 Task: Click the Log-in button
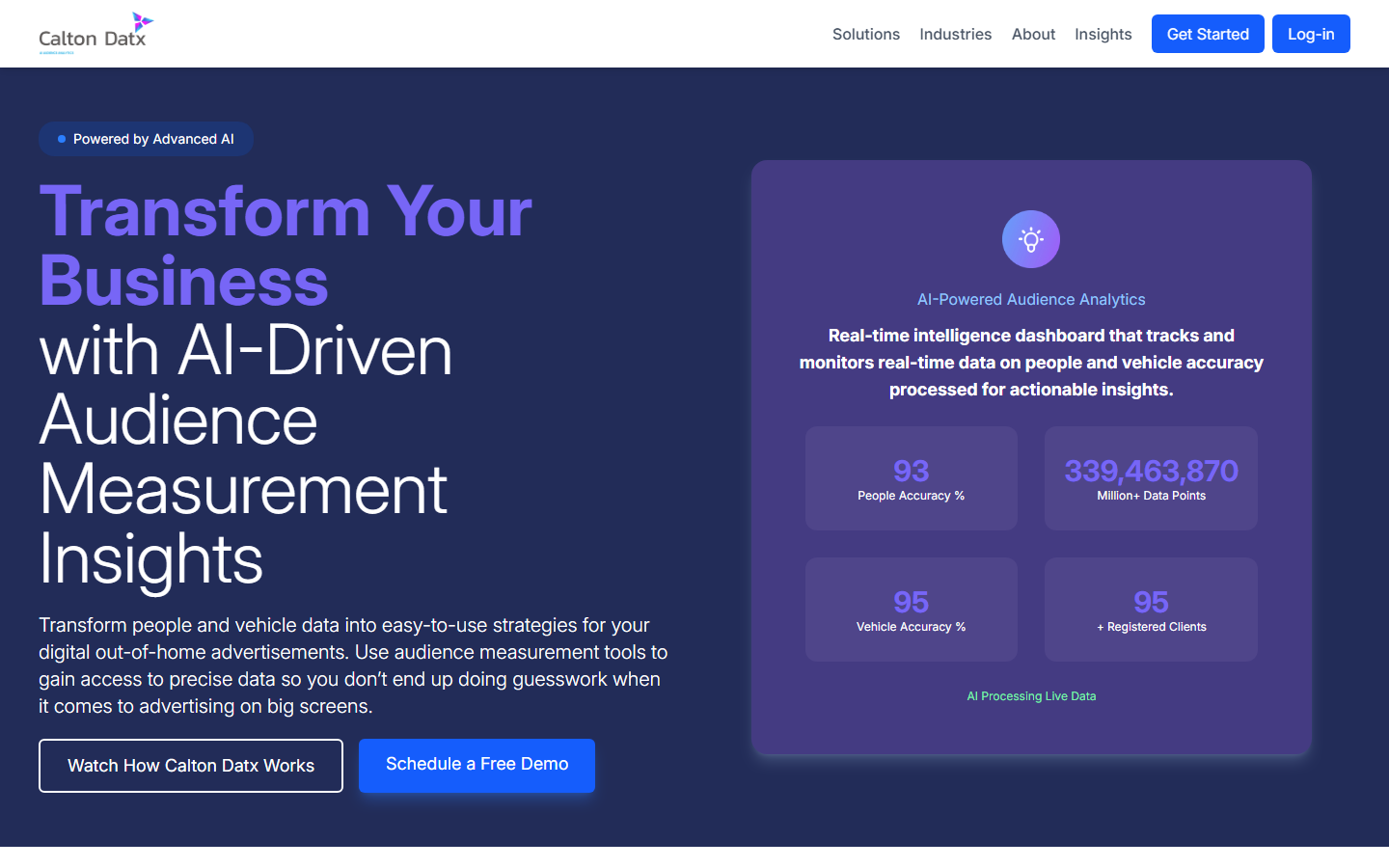click(x=1310, y=34)
